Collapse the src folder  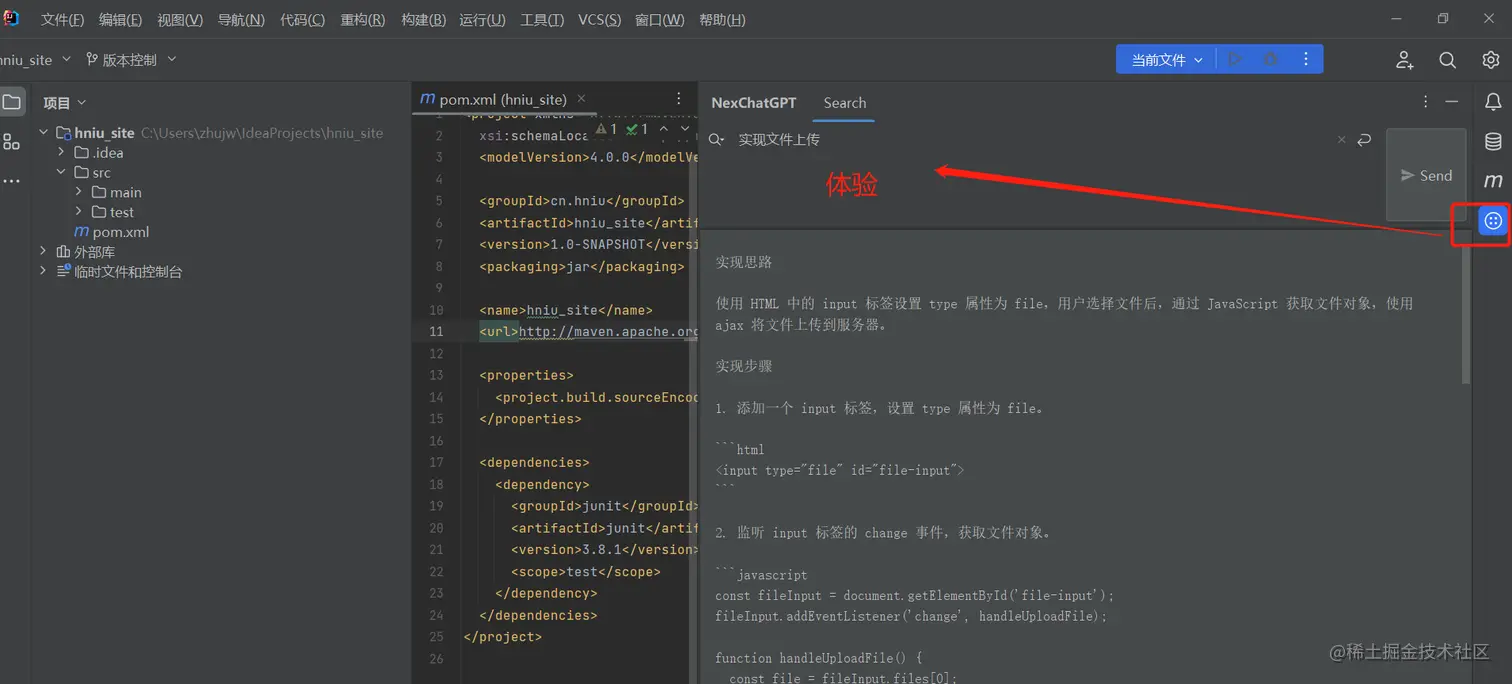(x=61, y=172)
